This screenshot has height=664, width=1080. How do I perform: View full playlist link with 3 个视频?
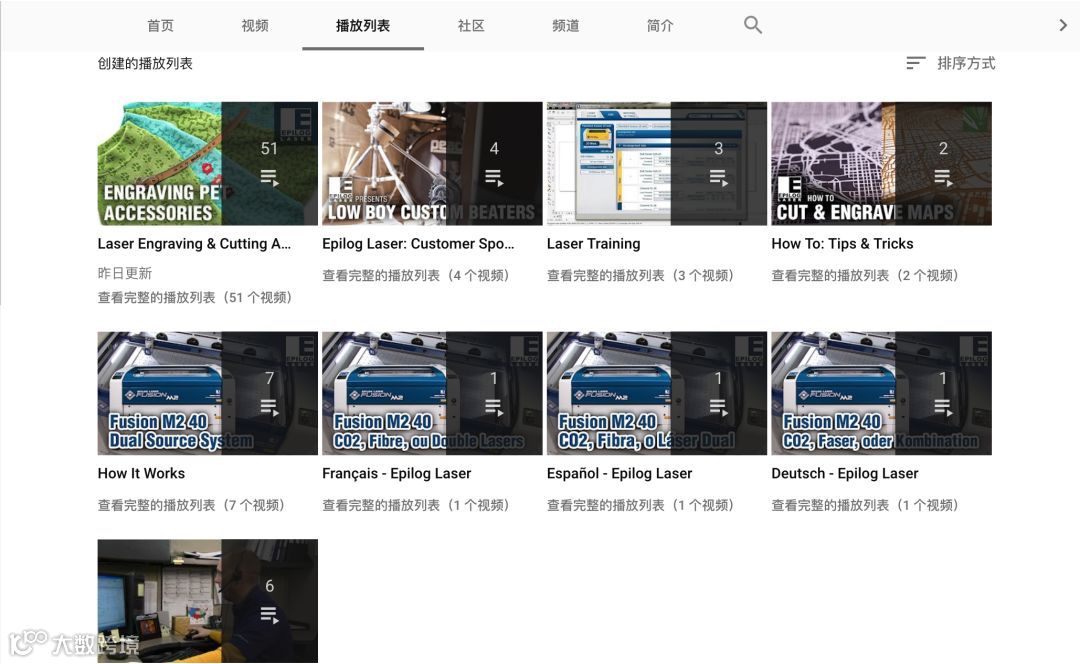pyautogui.click(x=643, y=276)
